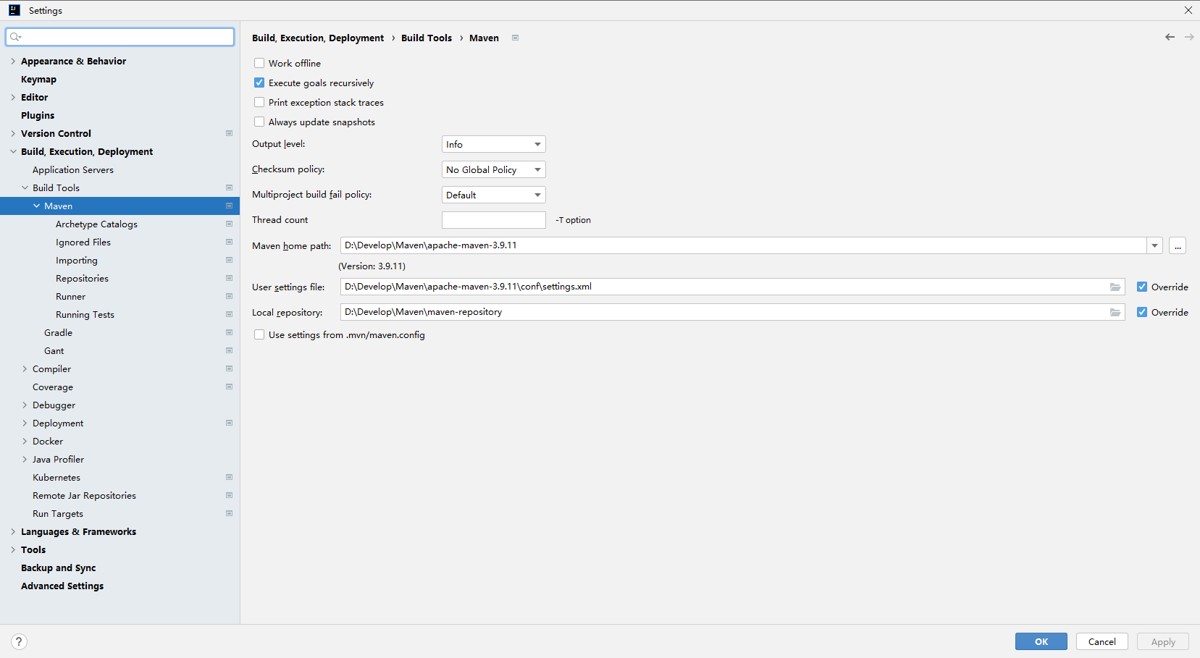This screenshot has height=658, width=1200.
Task: Click the browse ellipsis button for Maven home
Action: click(1177, 245)
